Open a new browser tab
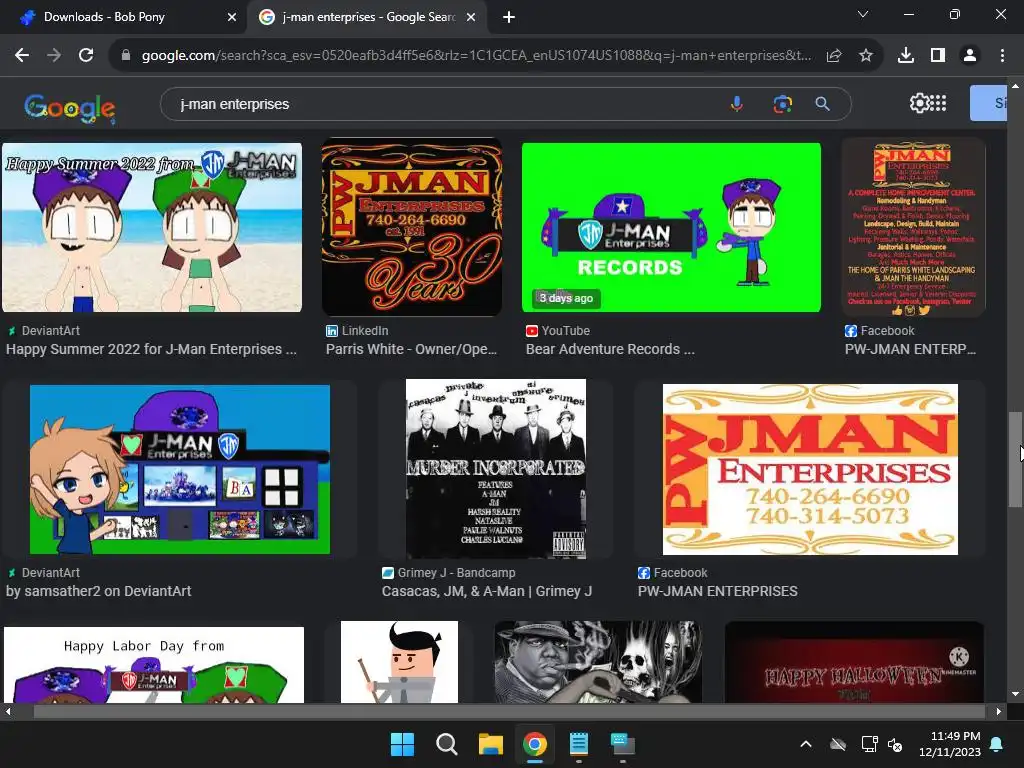 coord(509,17)
